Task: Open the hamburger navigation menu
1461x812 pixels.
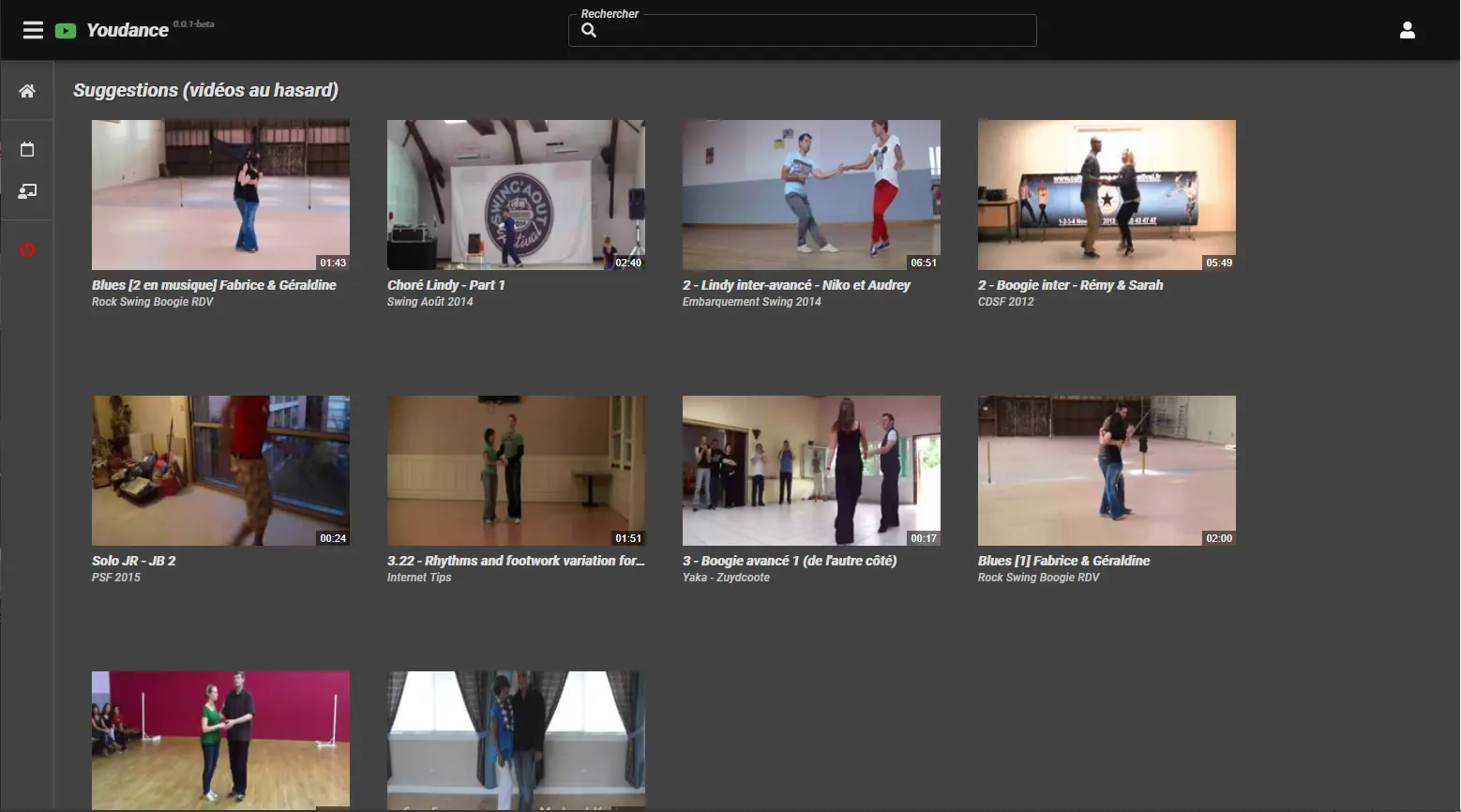Action: pos(32,29)
